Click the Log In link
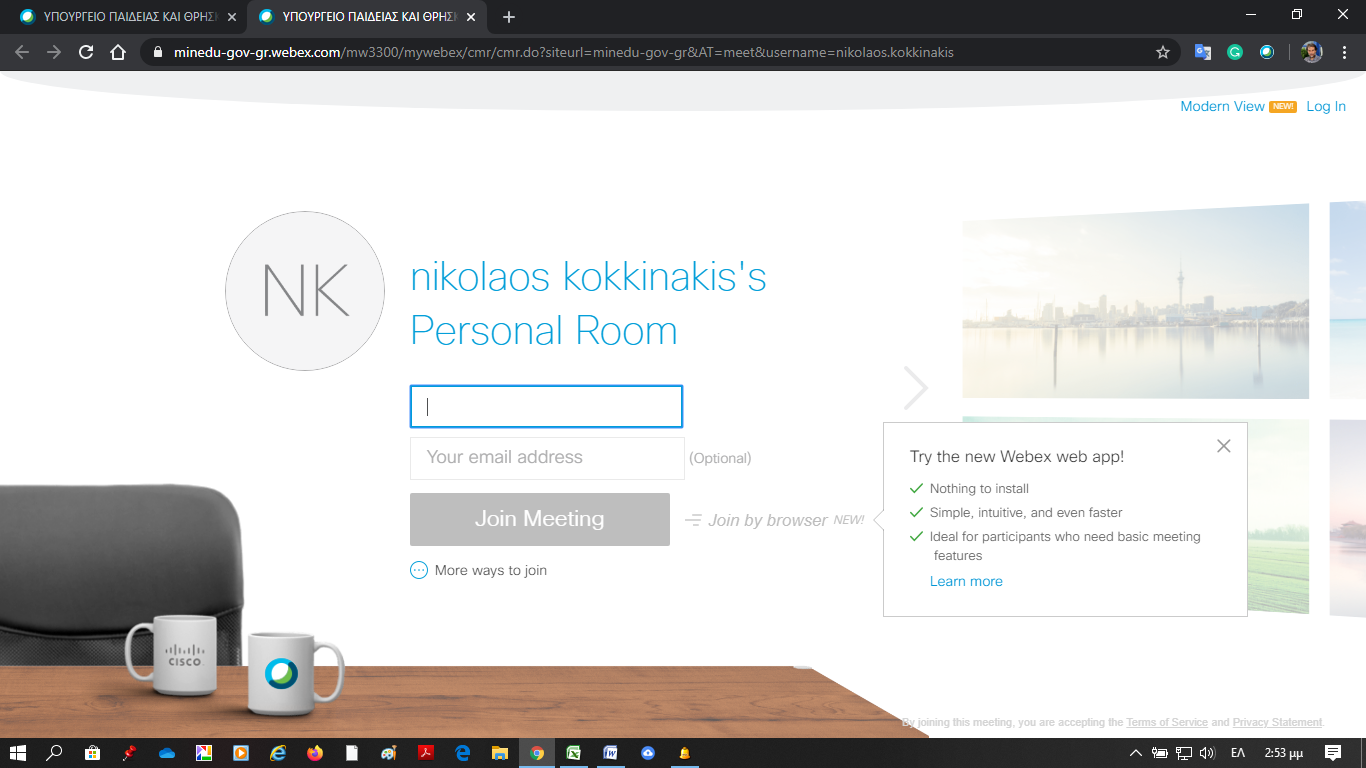Viewport: 1366px width, 768px height. point(1326,106)
